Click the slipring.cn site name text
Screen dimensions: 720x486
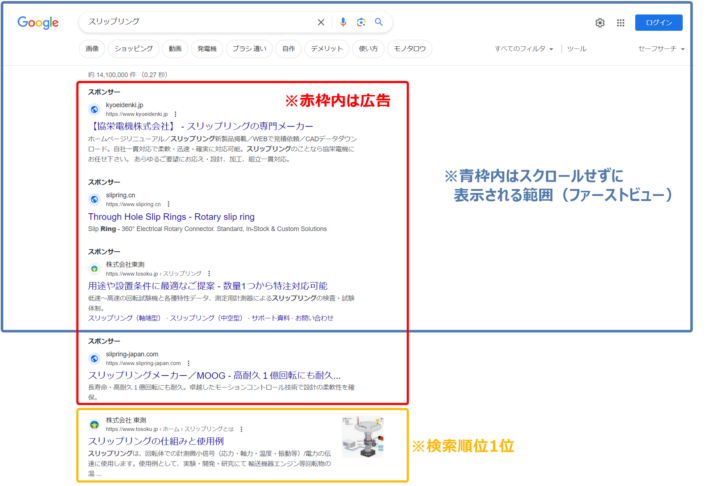120,195
